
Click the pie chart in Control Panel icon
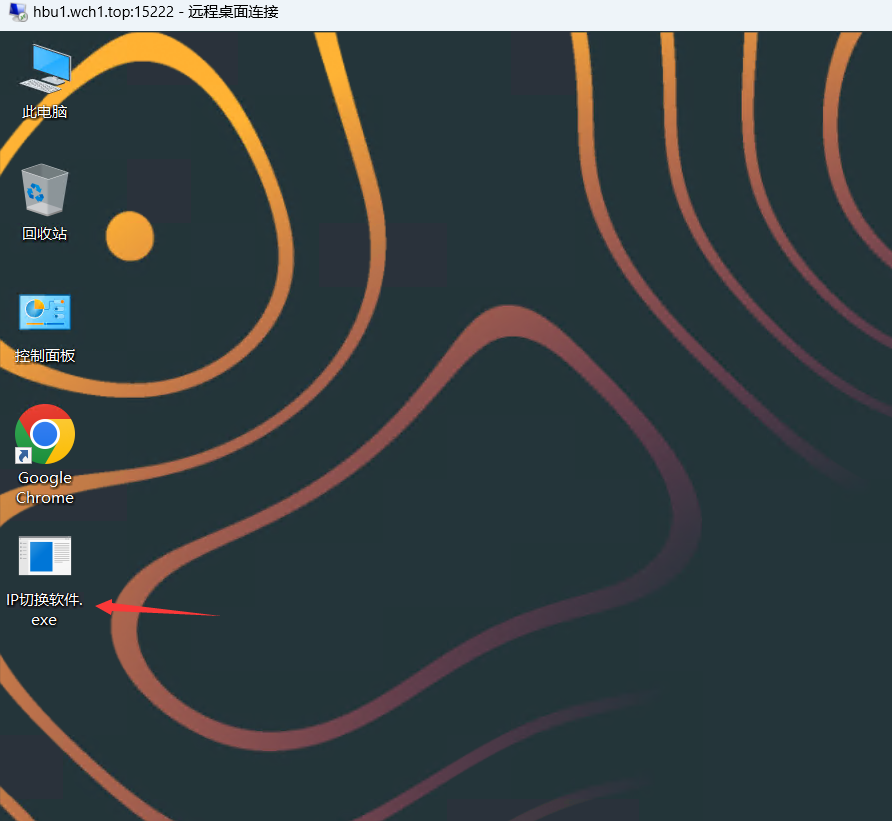(x=35, y=311)
